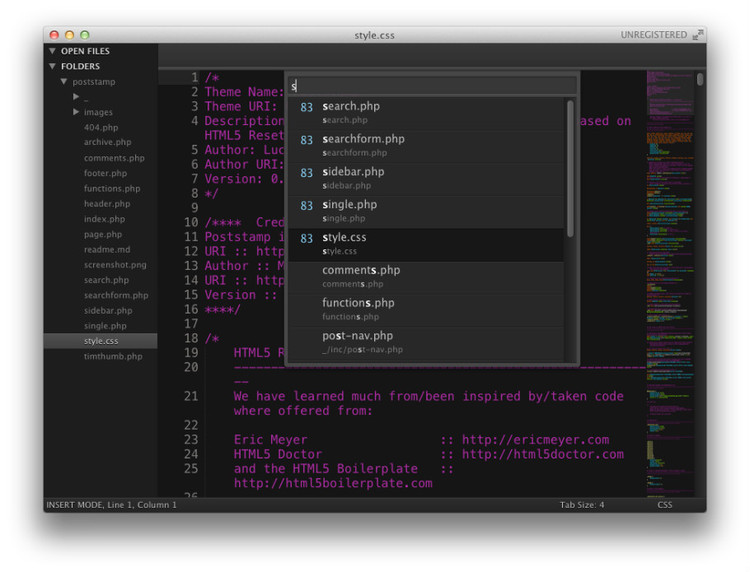Collapse the FOLDERS section triangle
This screenshot has width=750, height=572.
click(52, 67)
